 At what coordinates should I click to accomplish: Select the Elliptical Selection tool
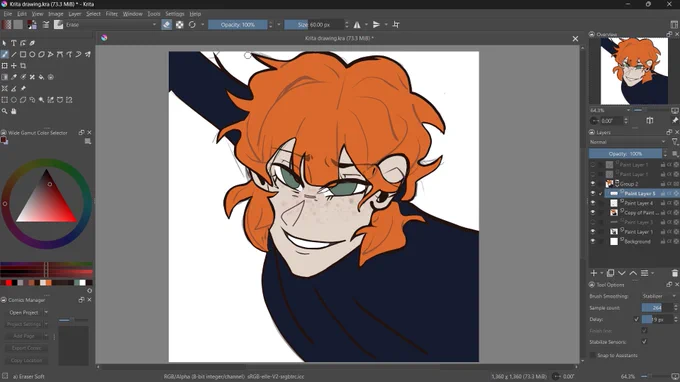(13, 100)
